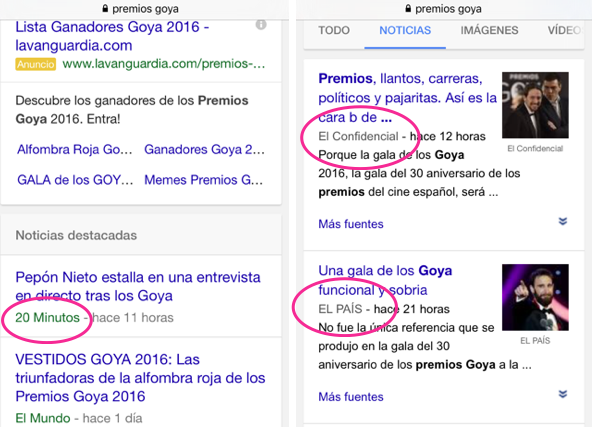The image size is (599, 432).
Task: Open Pepón Nieto estalla news headline
Action: [x=138, y=286]
